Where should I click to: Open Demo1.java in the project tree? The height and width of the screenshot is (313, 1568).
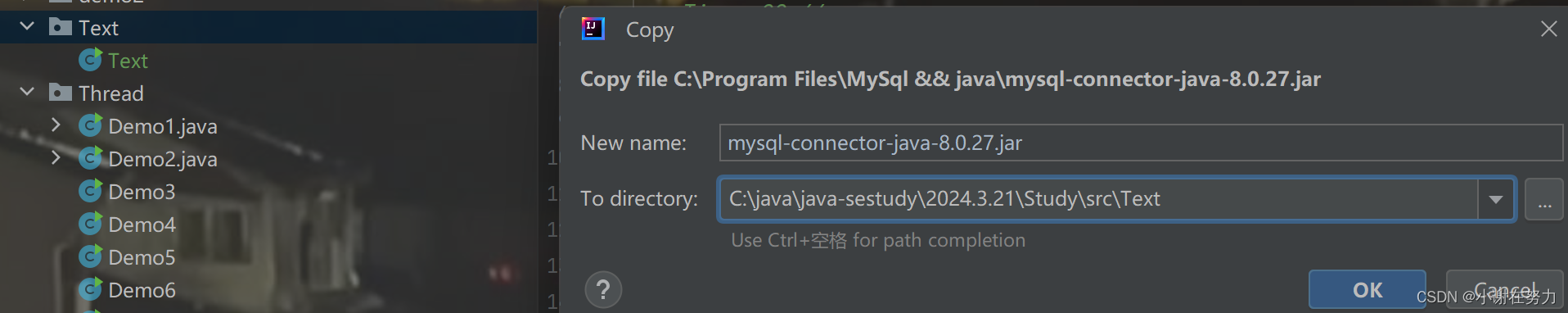[x=163, y=126]
